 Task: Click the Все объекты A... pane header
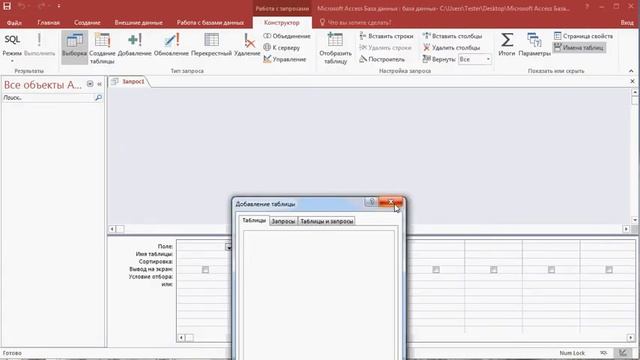click(x=43, y=84)
